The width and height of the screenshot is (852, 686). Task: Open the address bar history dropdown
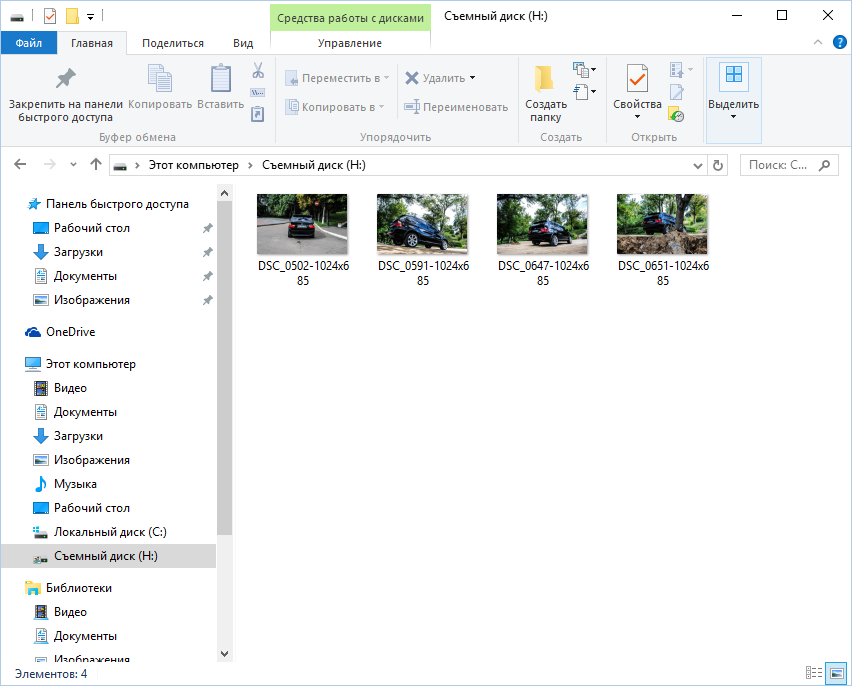click(x=697, y=165)
